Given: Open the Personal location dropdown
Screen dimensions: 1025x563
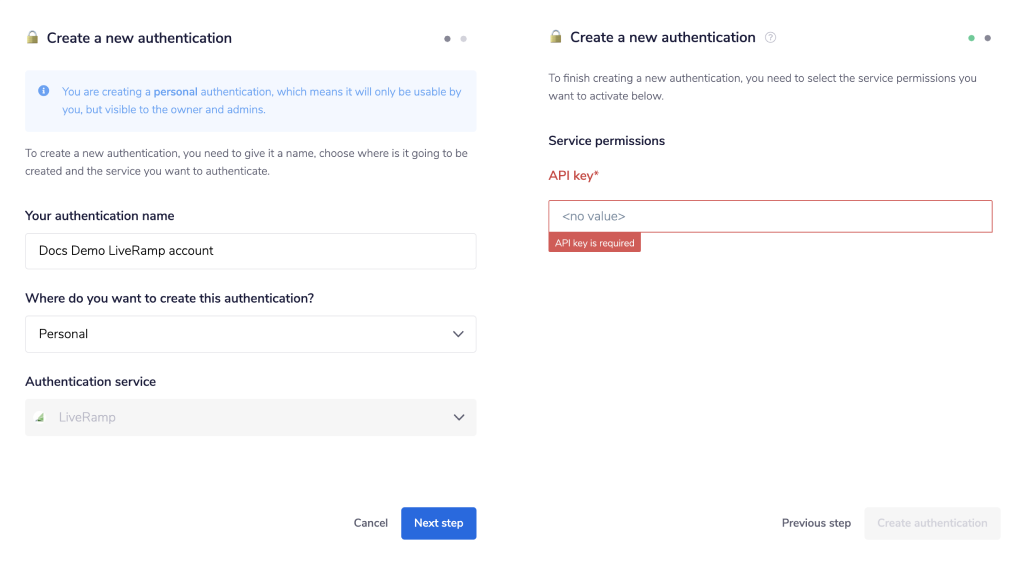Looking at the screenshot, I should [250, 334].
